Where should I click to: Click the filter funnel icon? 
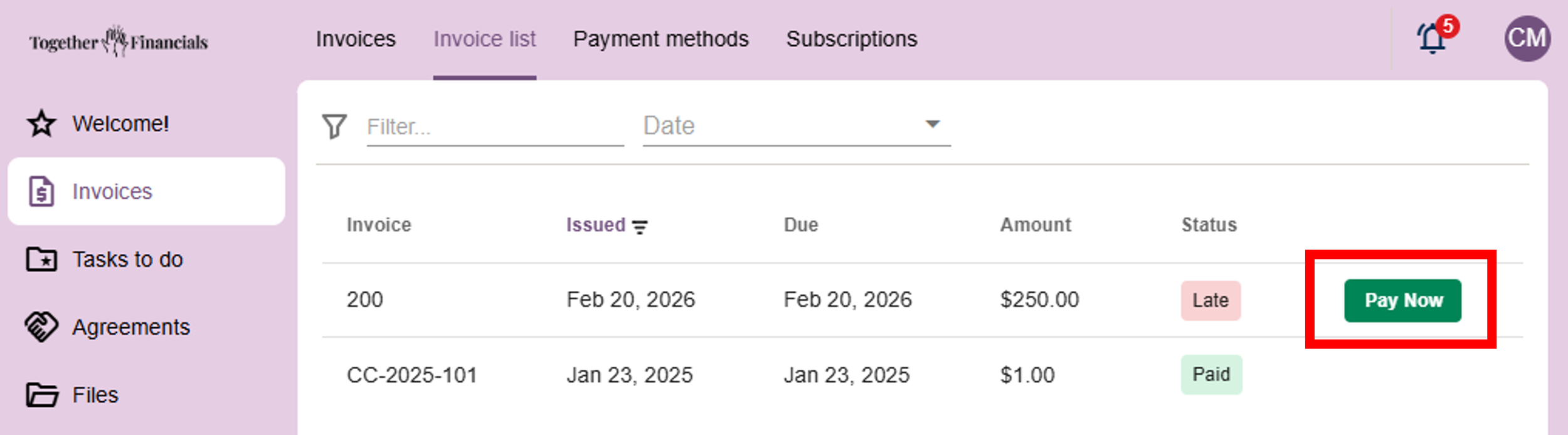(334, 126)
